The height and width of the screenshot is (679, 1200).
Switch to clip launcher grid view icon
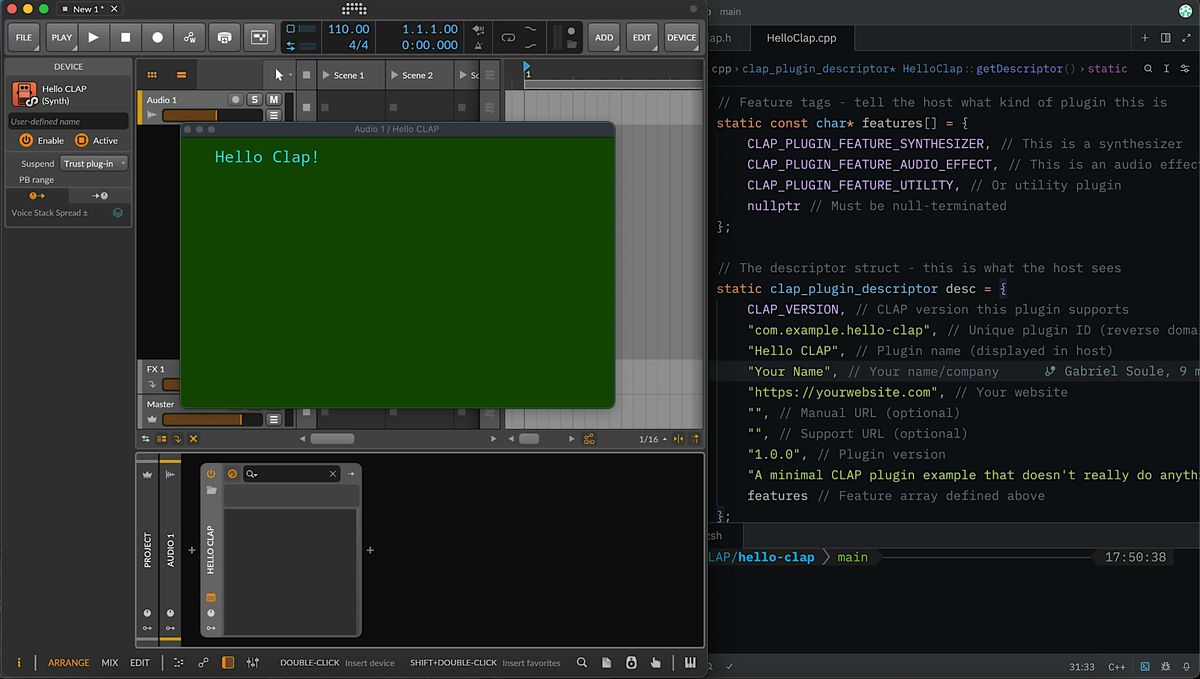pos(152,75)
